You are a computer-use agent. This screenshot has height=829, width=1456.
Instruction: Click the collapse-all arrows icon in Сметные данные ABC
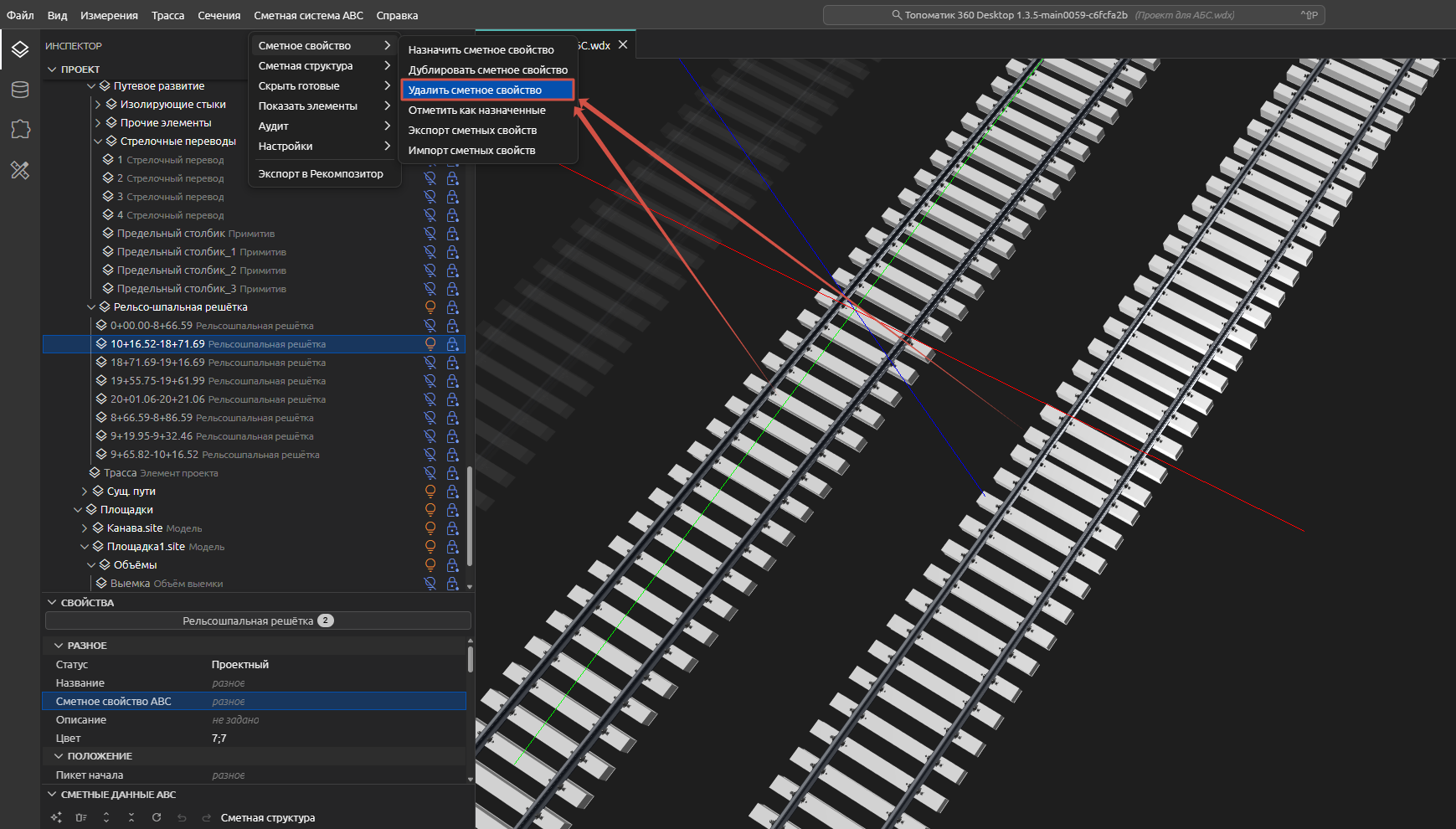click(131, 817)
